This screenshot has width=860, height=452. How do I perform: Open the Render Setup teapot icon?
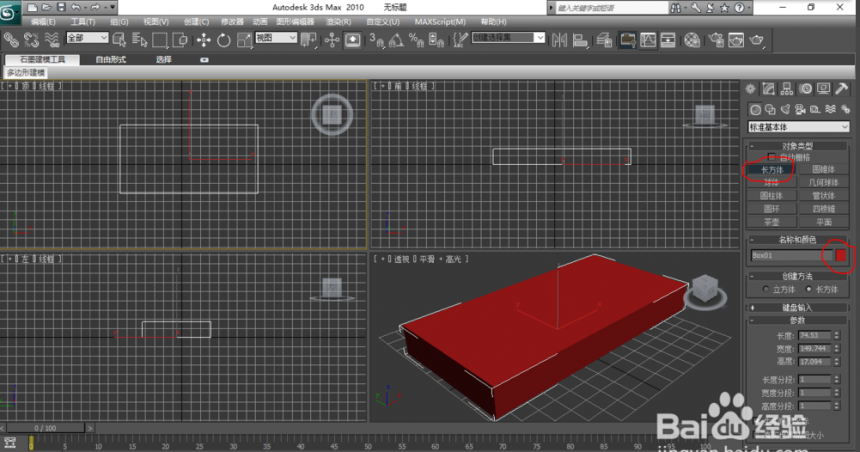tap(716, 39)
